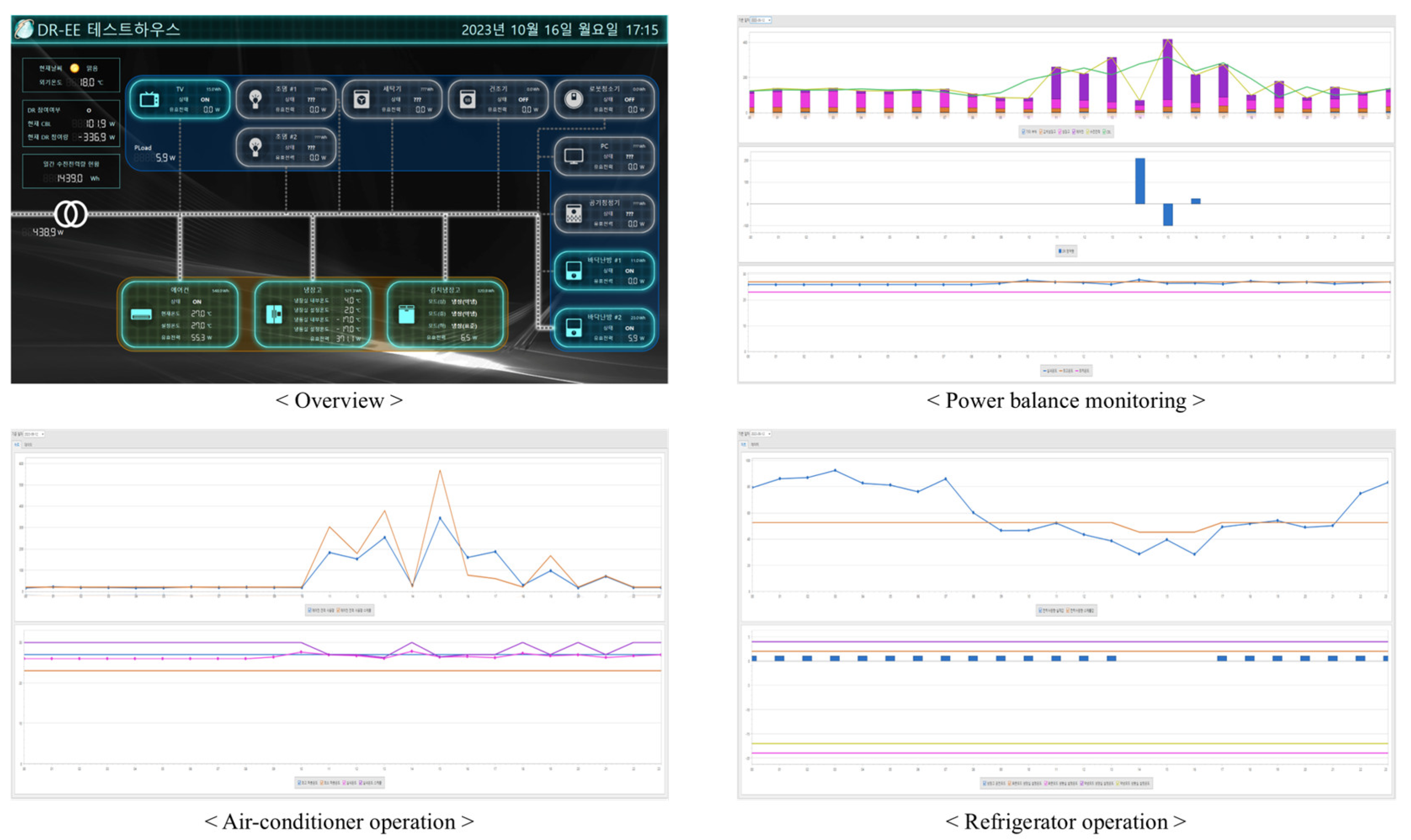Toggle orange legend checkbox in refrigerator power chart
Viewport: 1411px width, 840px height.
point(1068,610)
